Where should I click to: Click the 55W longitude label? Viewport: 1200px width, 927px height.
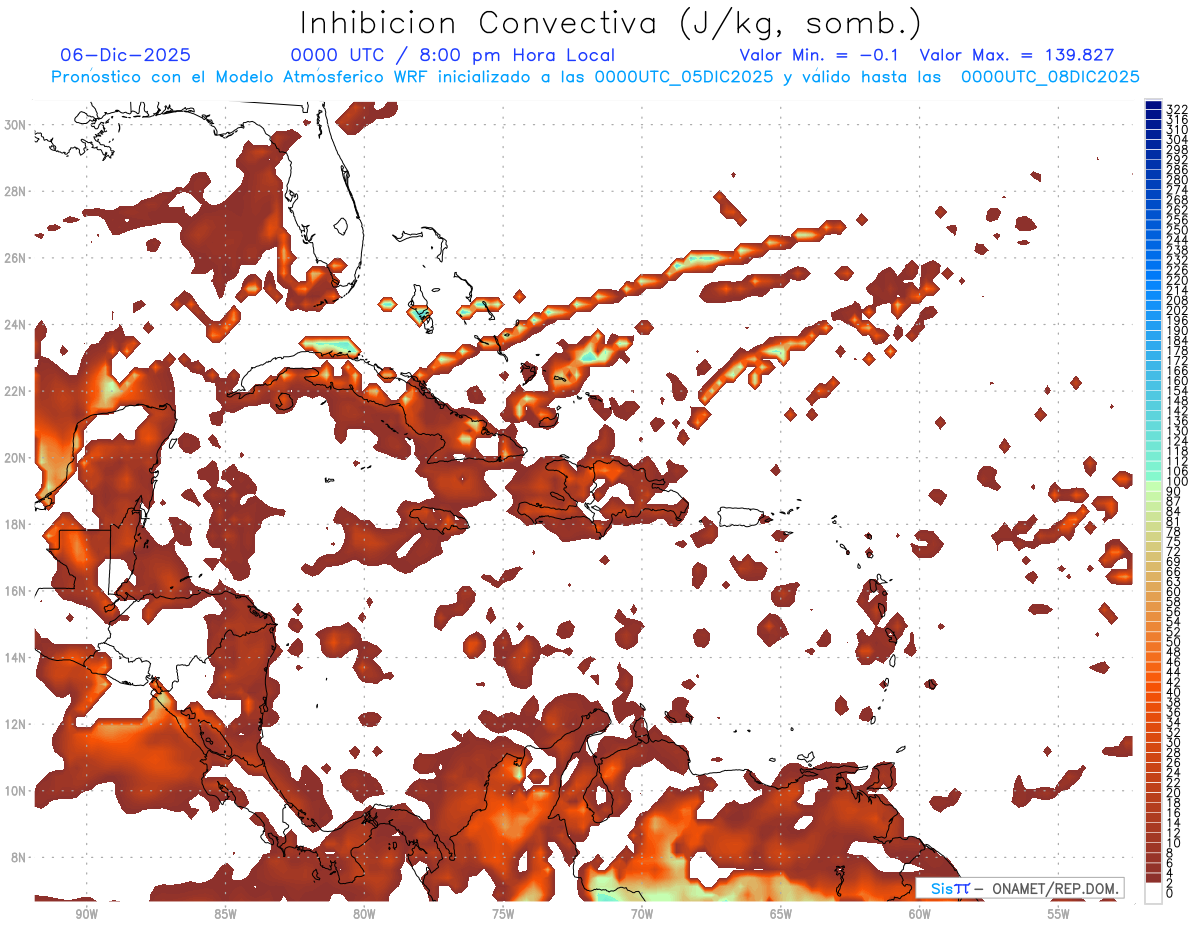click(x=1059, y=914)
